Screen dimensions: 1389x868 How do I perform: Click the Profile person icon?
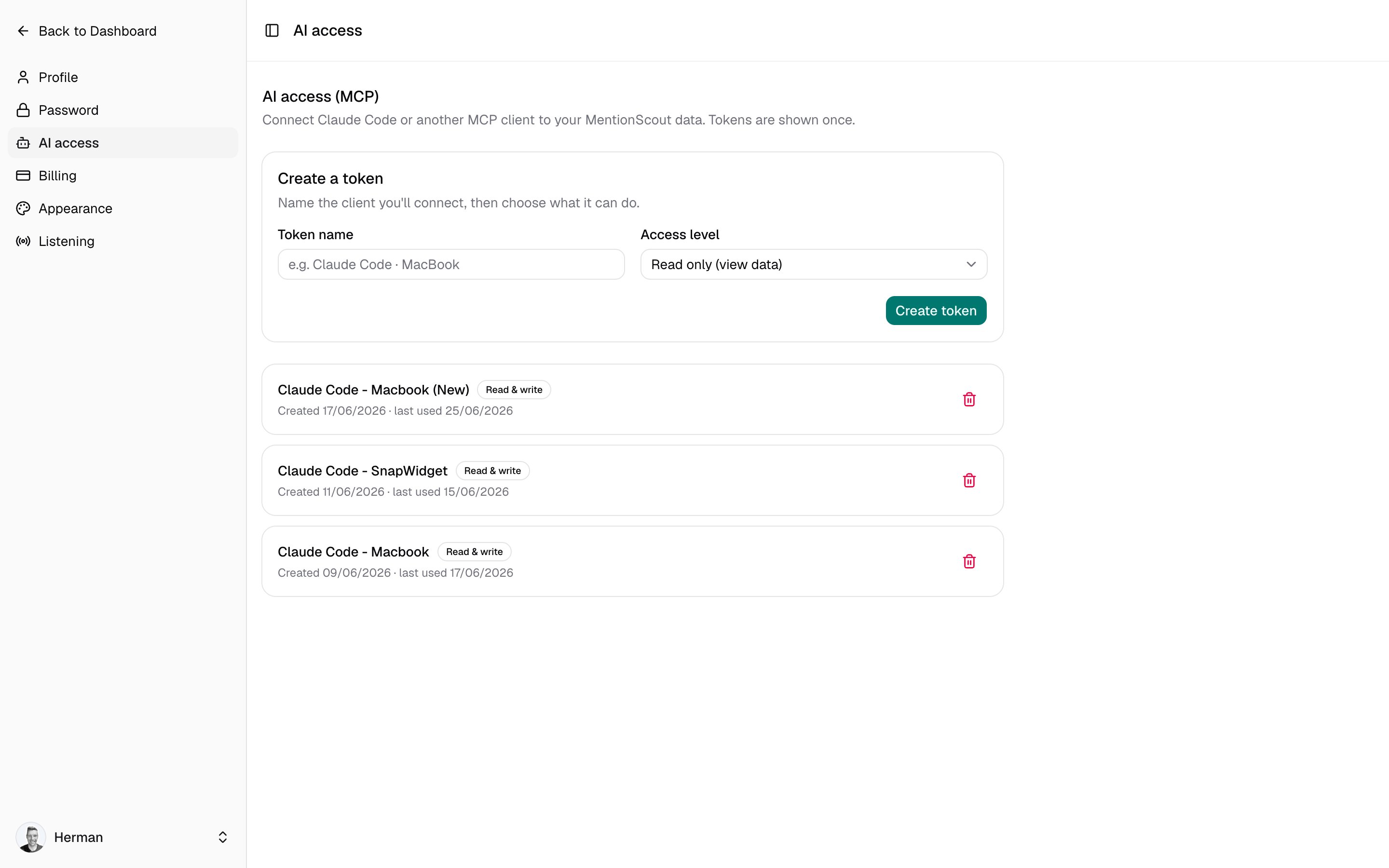point(23,78)
